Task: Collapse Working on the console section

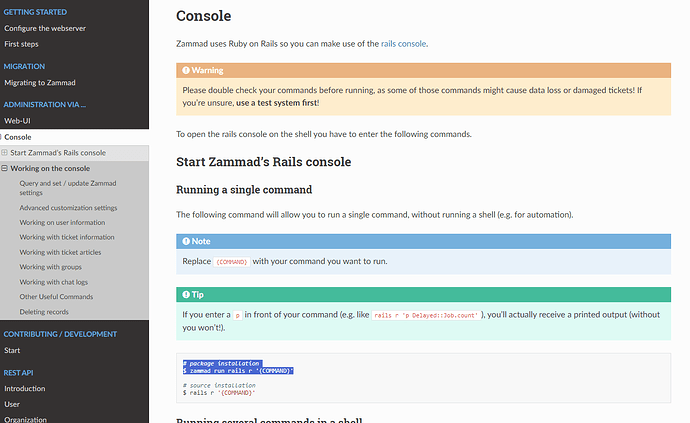Action: 4,168
